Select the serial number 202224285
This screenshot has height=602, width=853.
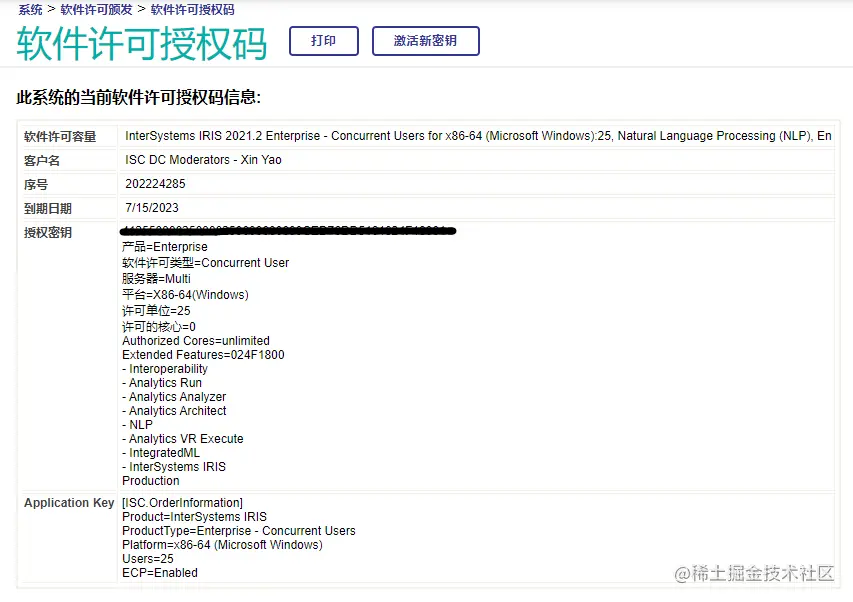pos(155,184)
